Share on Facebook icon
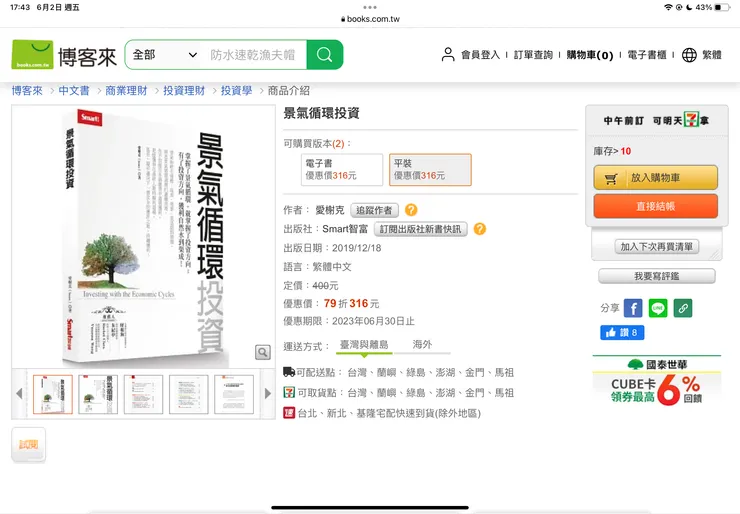 (x=633, y=308)
